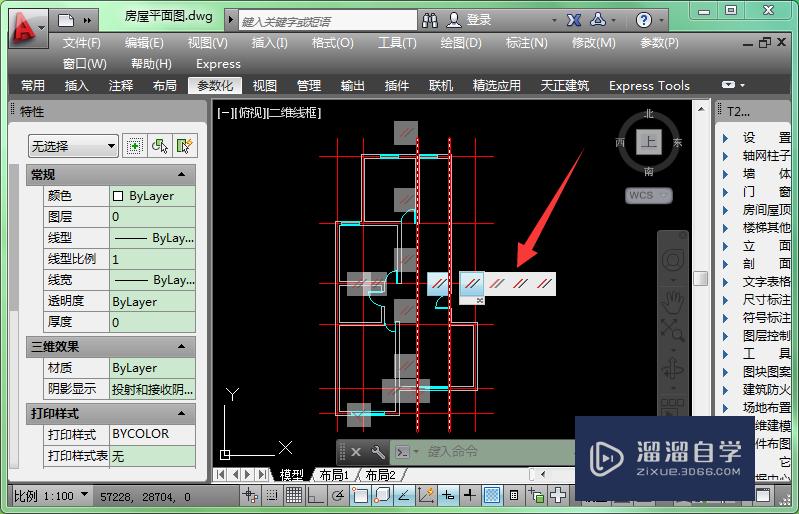799x514 pixels.
Task: Toggle Dynamic UCS in status bar
Action: 425,495
